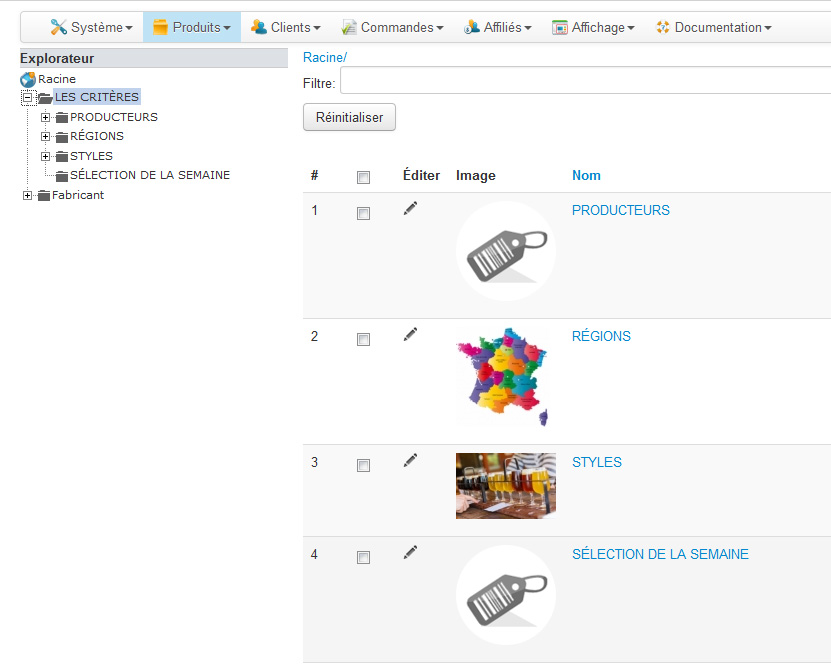831x669 pixels.
Task: Click the Commandes notepad icon
Action: click(349, 27)
